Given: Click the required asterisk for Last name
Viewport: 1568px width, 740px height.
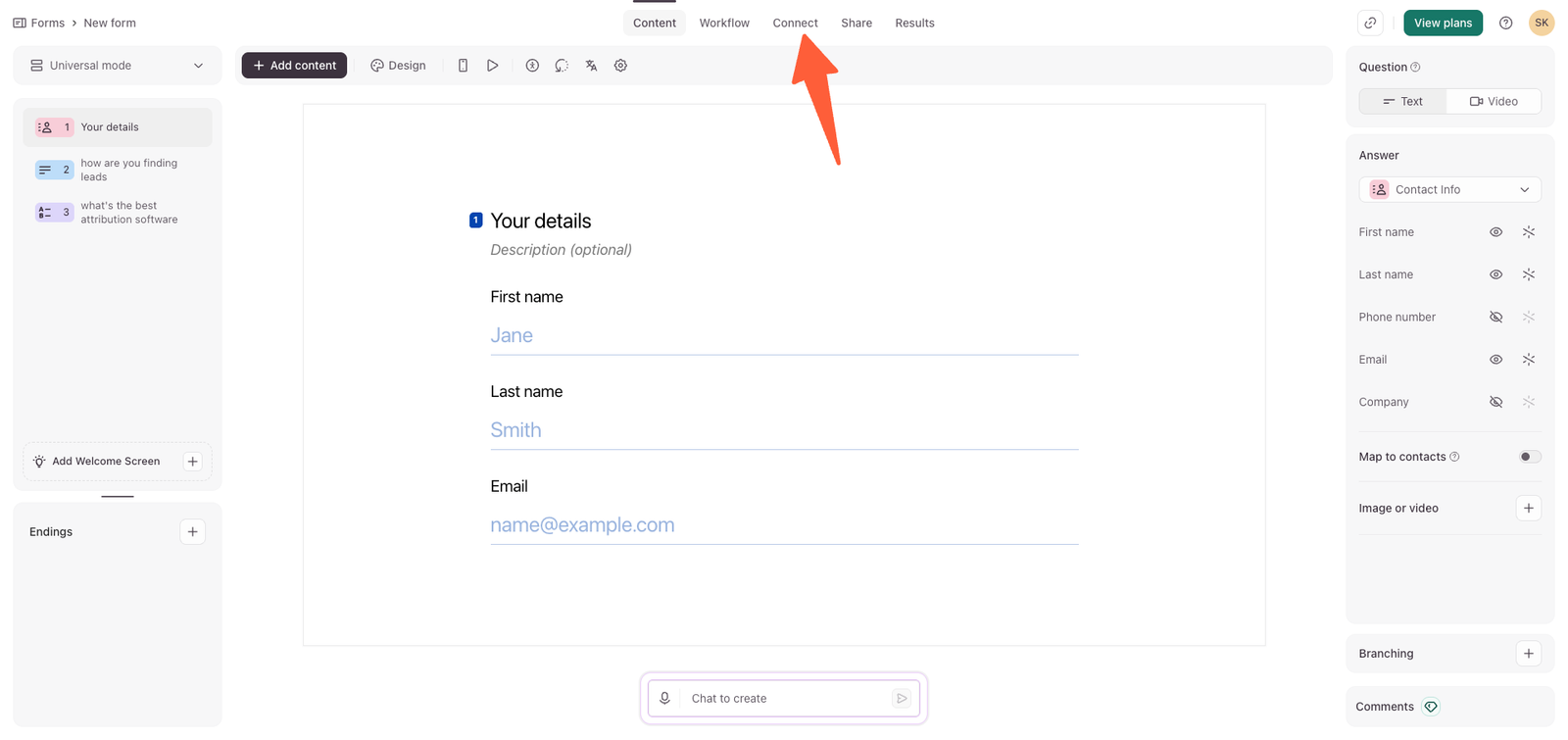Looking at the screenshot, I should click(x=1529, y=274).
